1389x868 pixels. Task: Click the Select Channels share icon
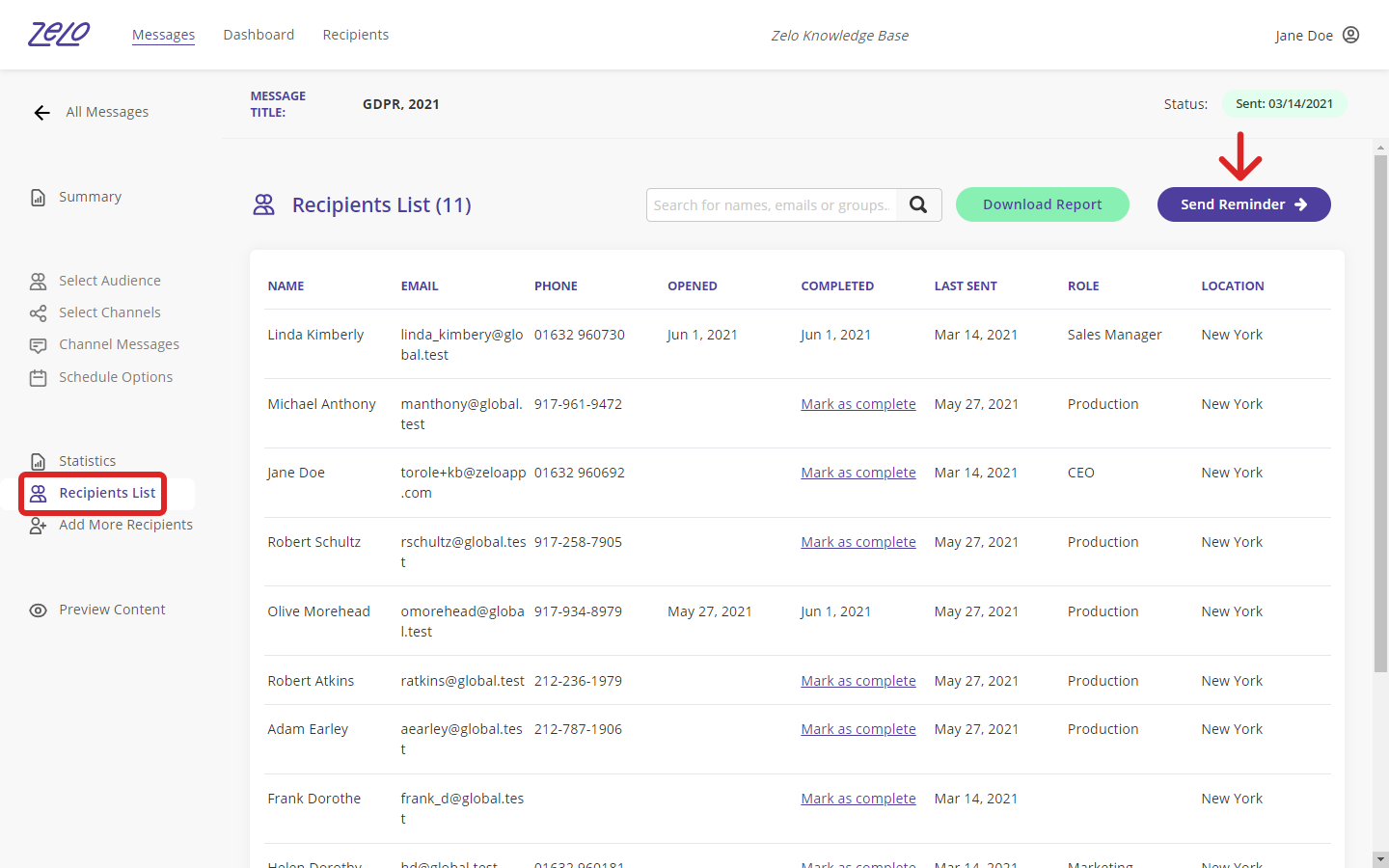click(38, 313)
